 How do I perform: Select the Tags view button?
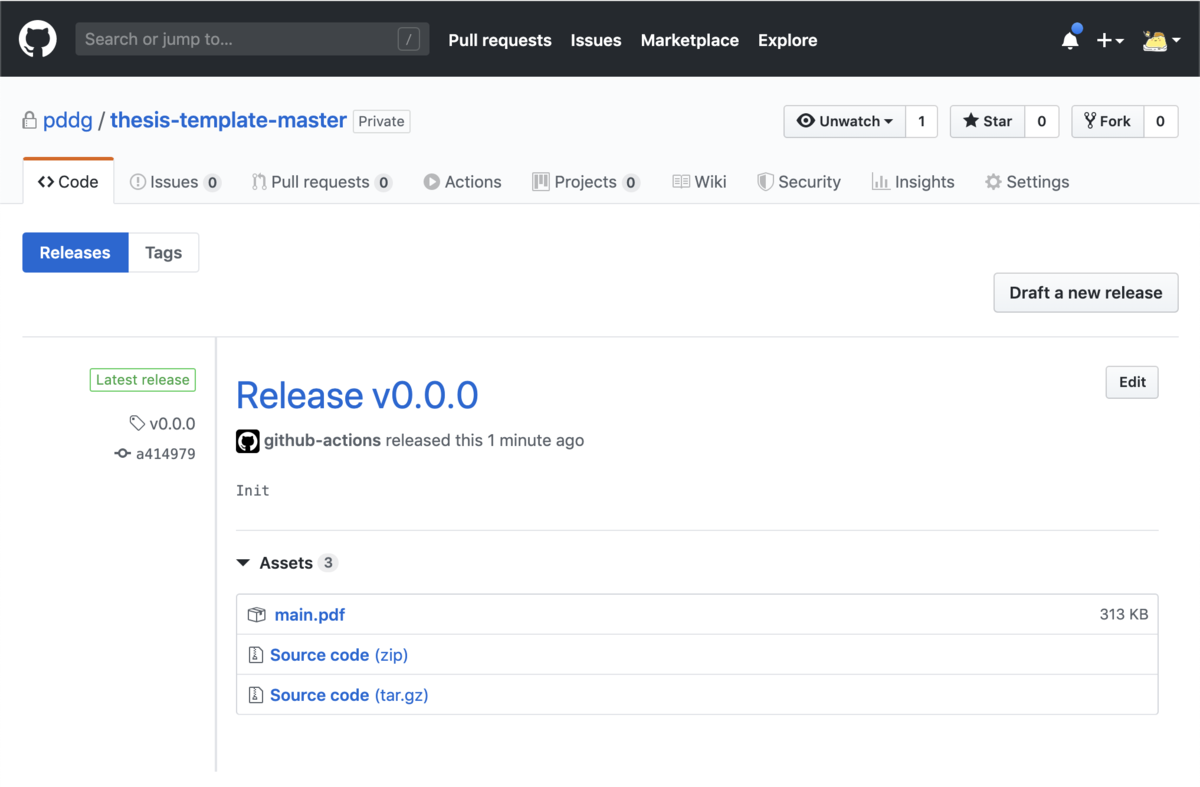click(x=163, y=252)
